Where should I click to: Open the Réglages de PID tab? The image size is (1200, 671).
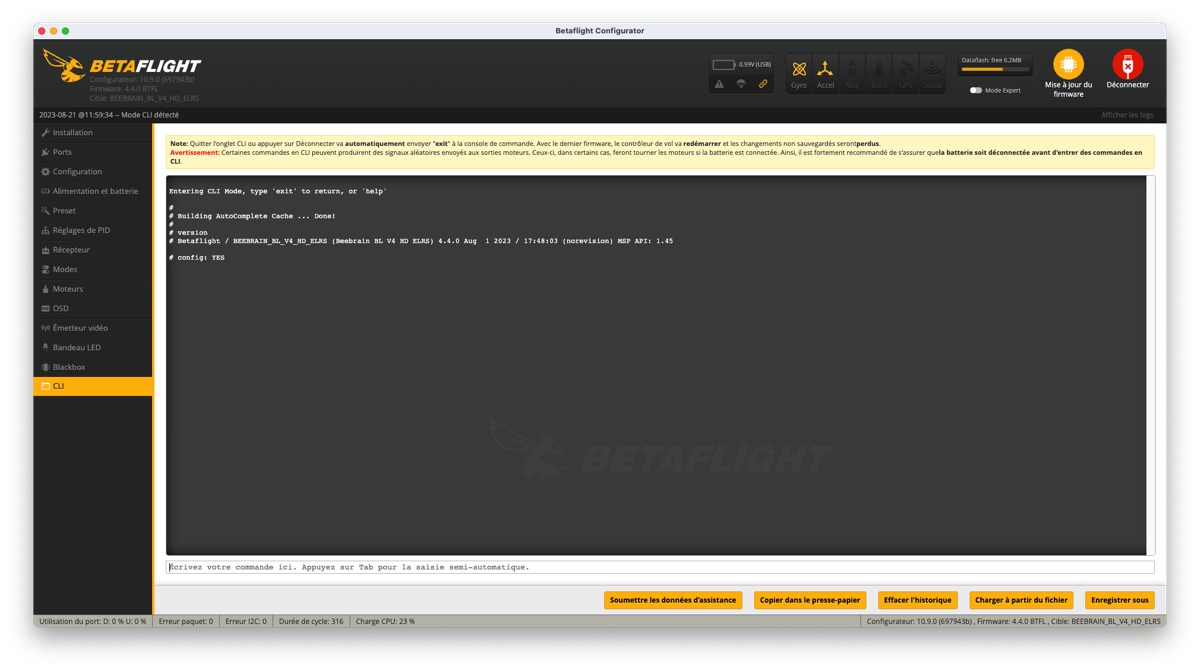pyautogui.click(x=93, y=230)
